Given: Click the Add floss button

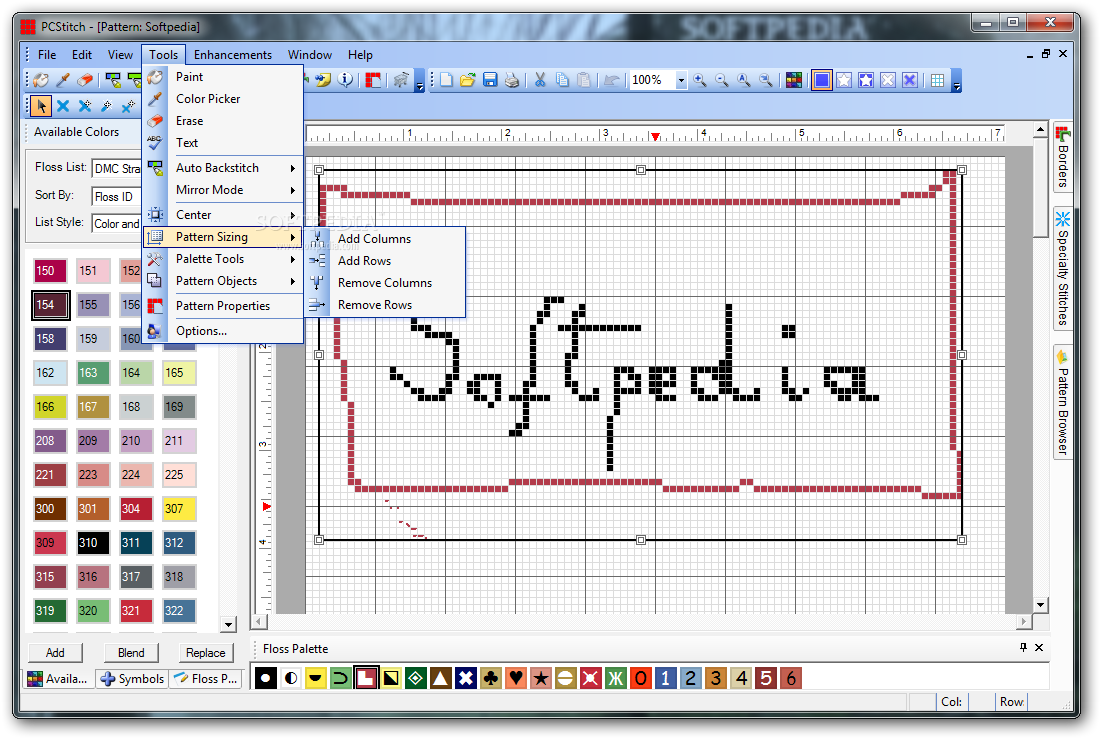Looking at the screenshot, I should [x=55, y=653].
